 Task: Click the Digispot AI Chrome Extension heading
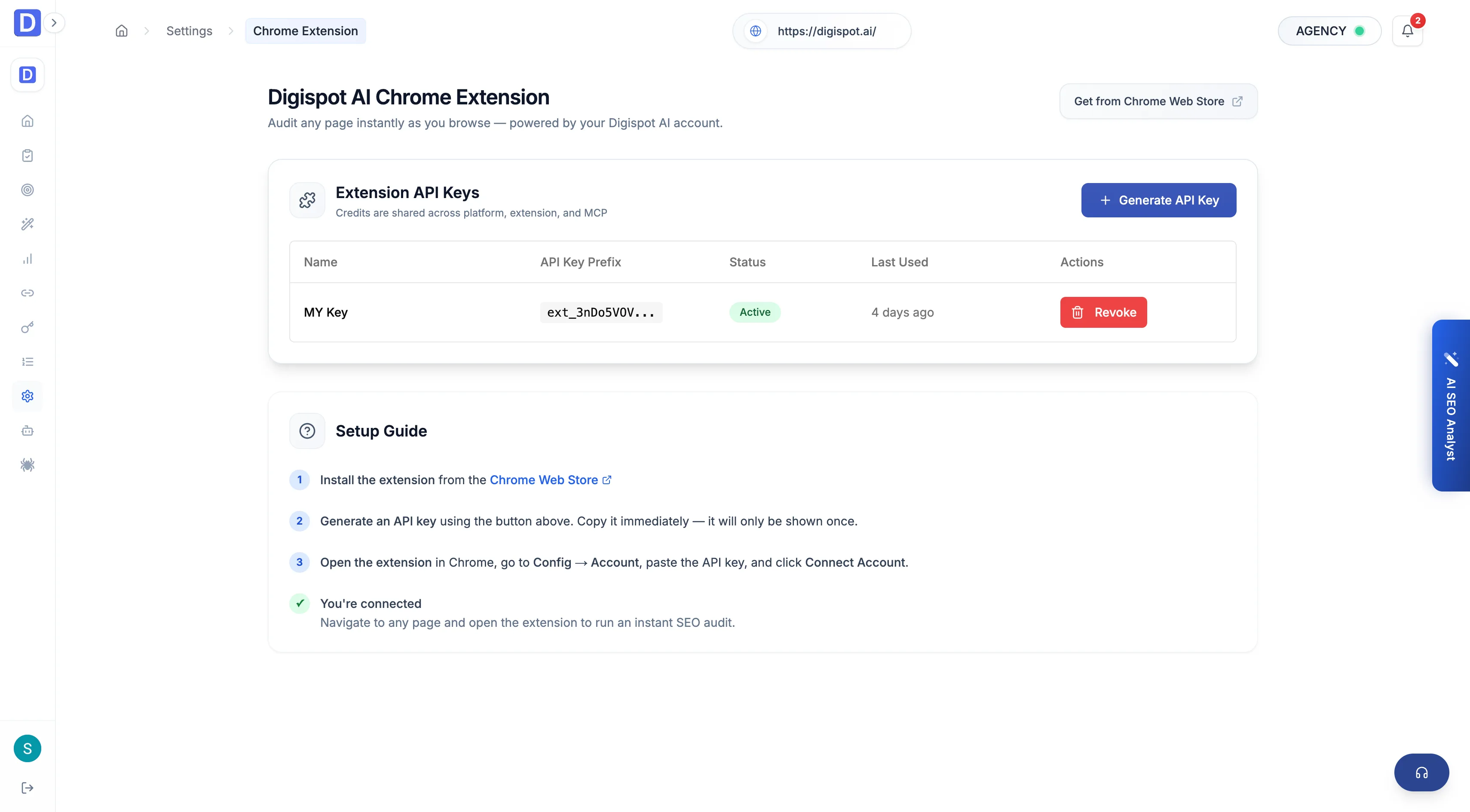[409, 98]
